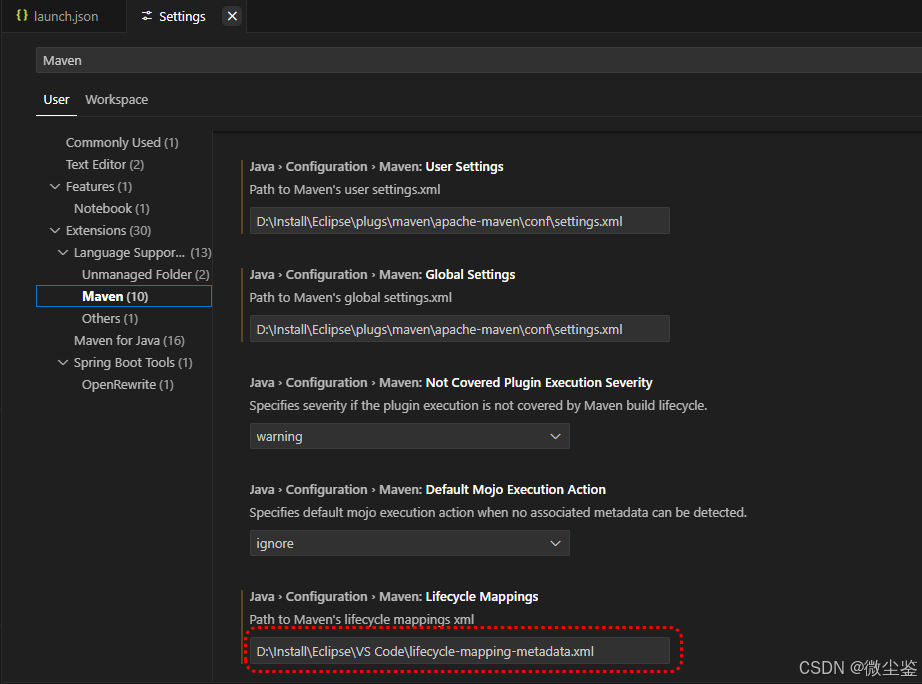Open Text Editor (2) in settings tree
The height and width of the screenshot is (684, 922).
[105, 165]
